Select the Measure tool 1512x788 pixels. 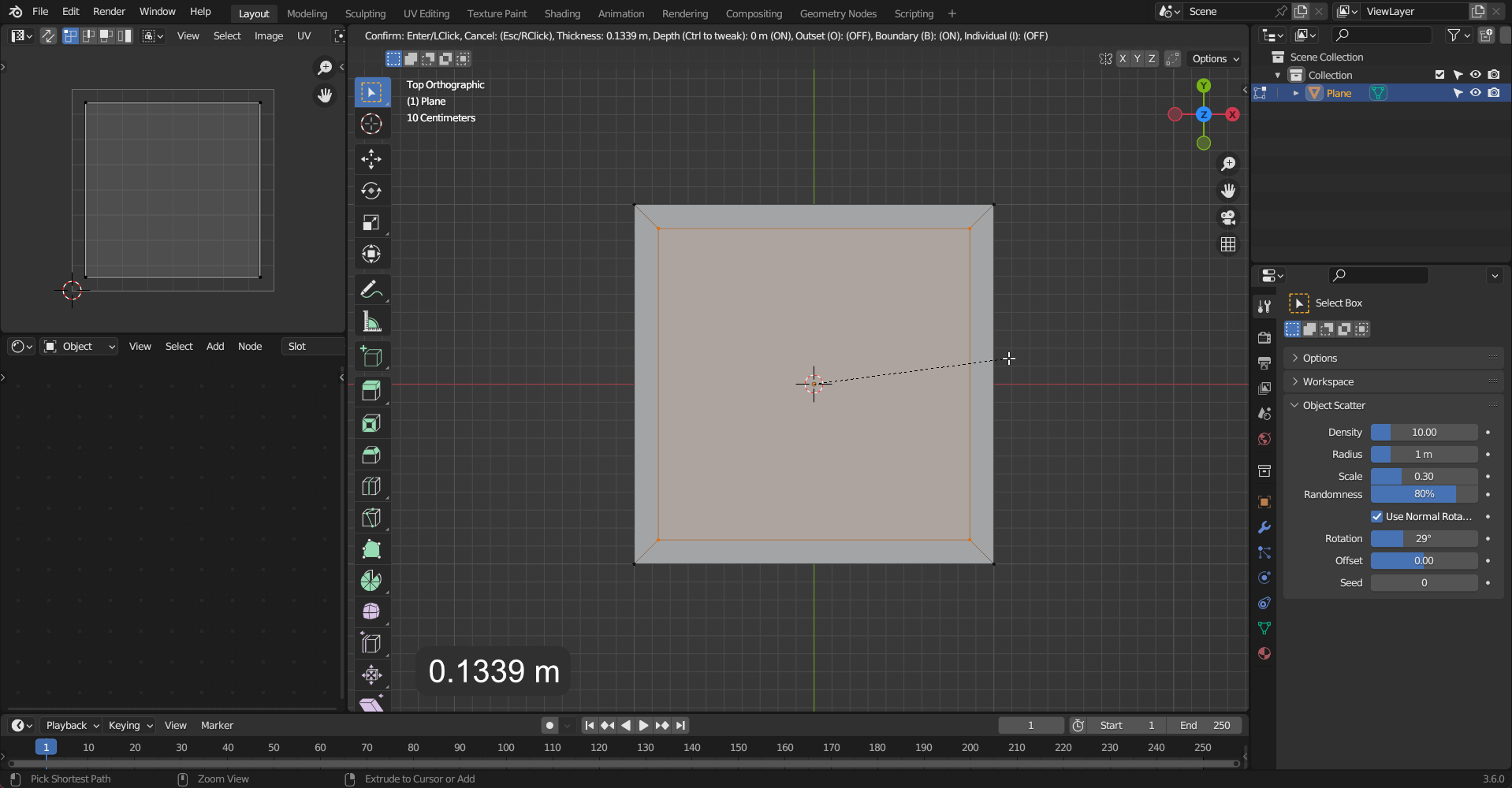(x=371, y=322)
